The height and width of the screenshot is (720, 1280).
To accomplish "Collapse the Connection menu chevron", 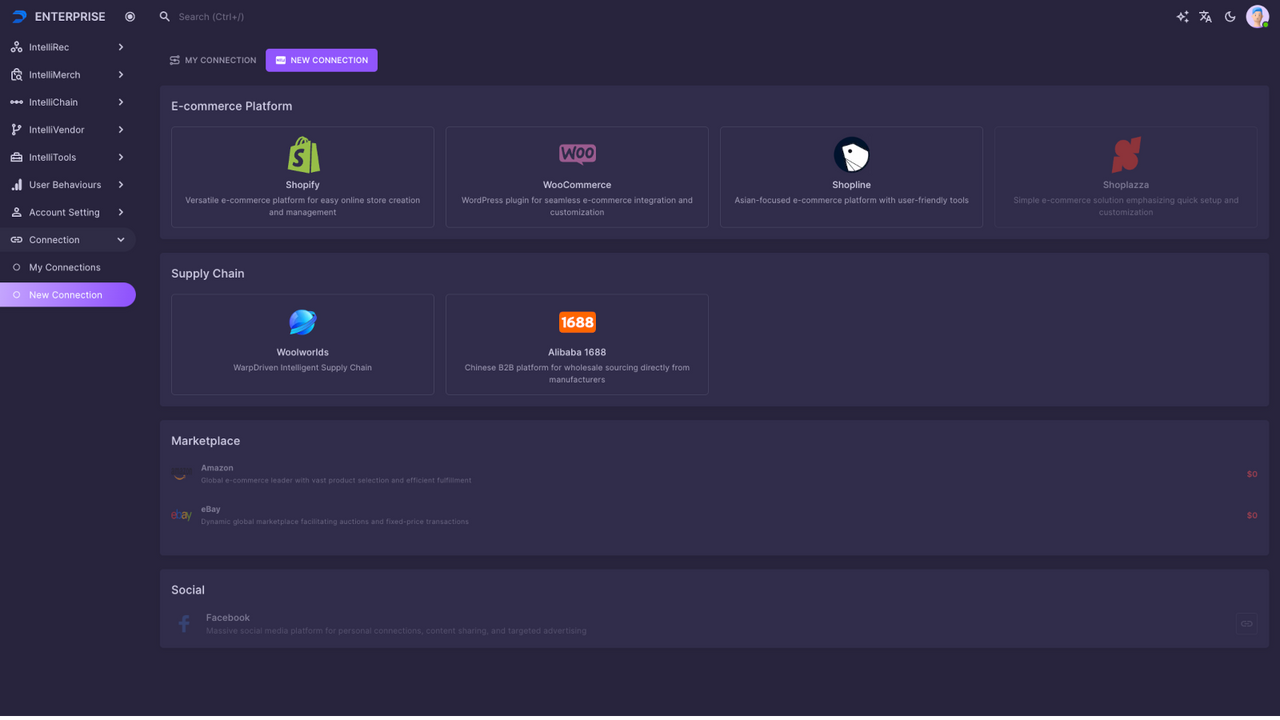I will coord(121,240).
